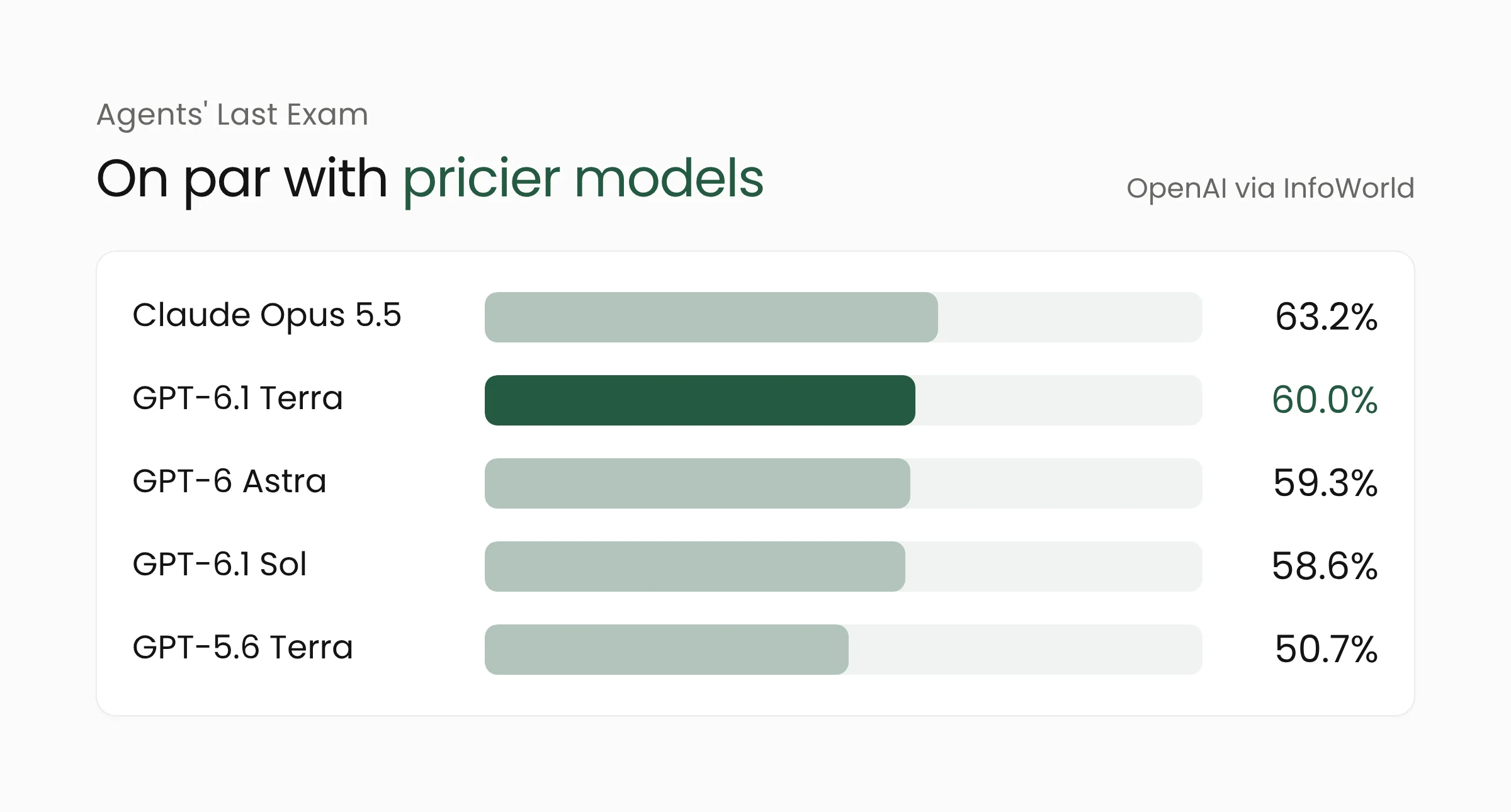Click the 59.3% score value
1511x812 pixels.
click(x=1325, y=483)
